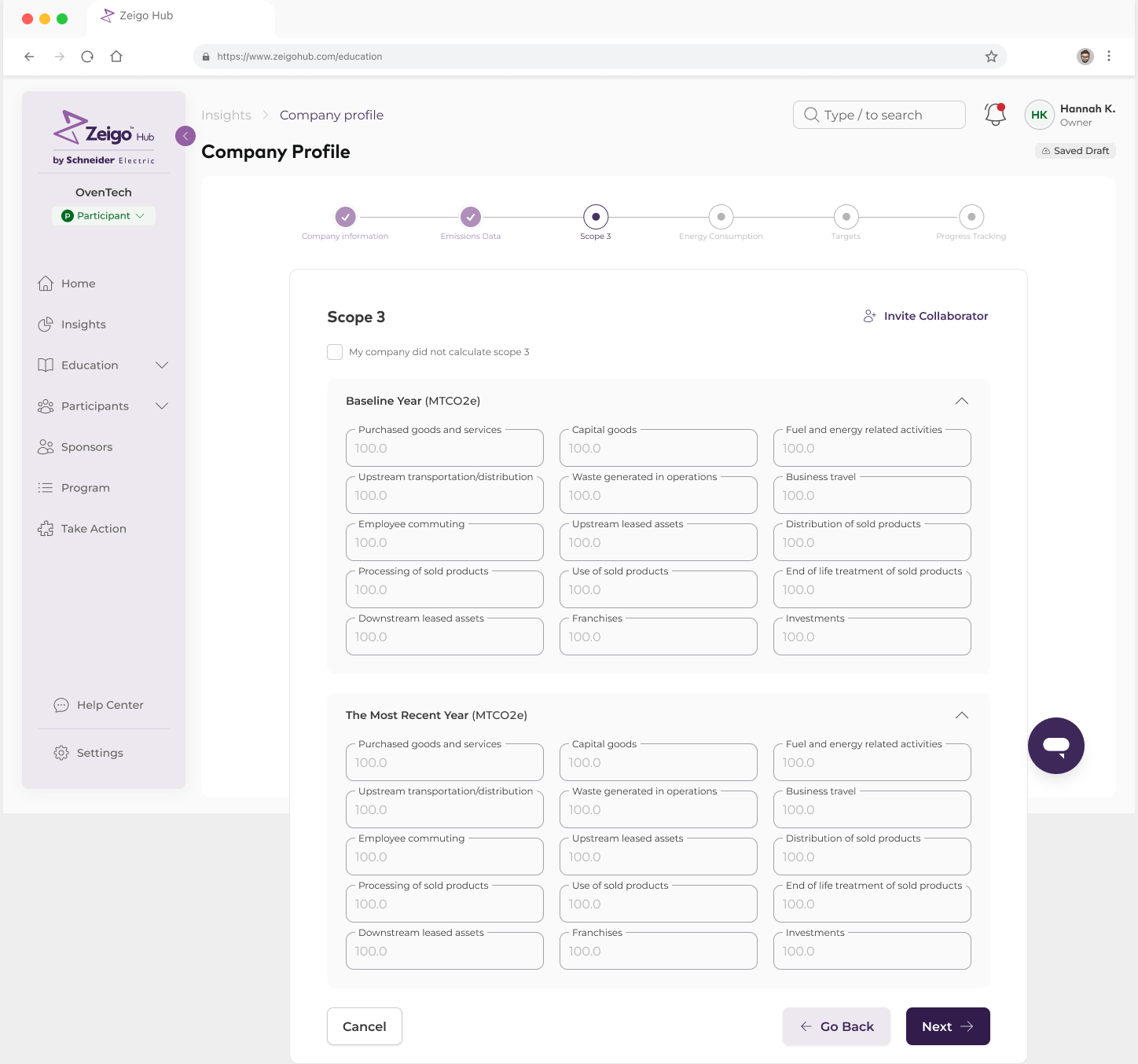Screen dimensions: 1138x1064
Task: Click Baseline Year Waste generated in operations field
Action: [x=659, y=495]
